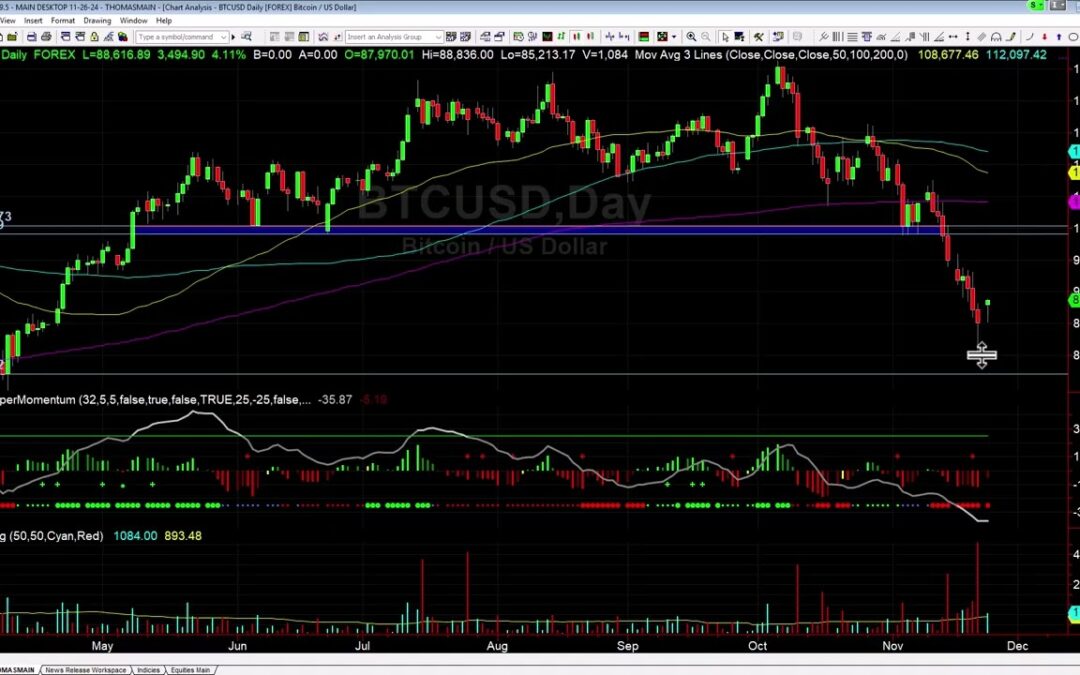Open the symbol/command dropdown arrow

[x=223, y=36]
